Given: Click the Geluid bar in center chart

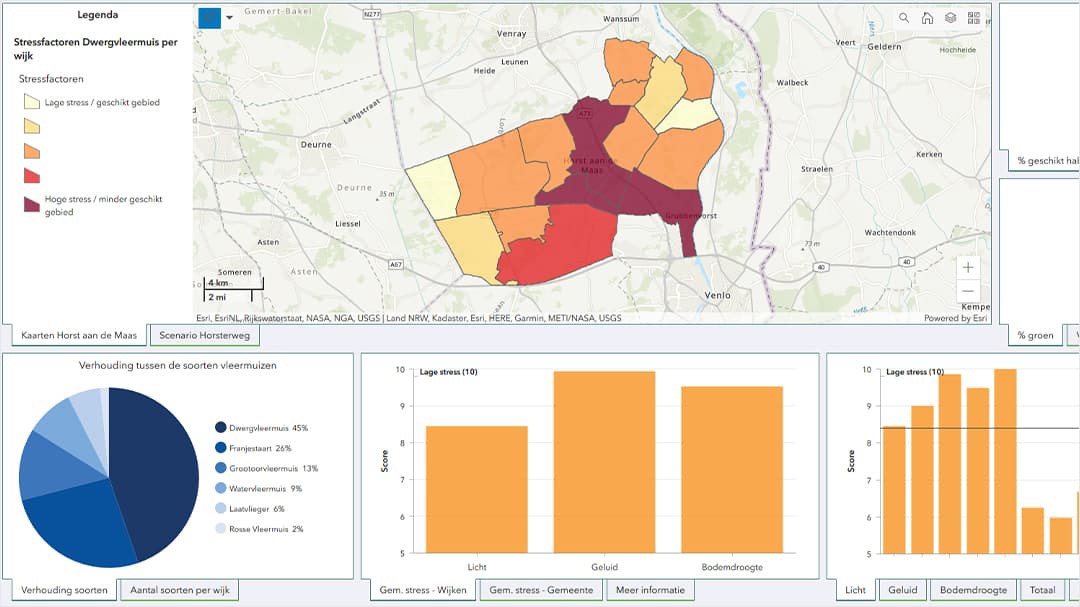Looking at the screenshot, I should (x=604, y=462).
